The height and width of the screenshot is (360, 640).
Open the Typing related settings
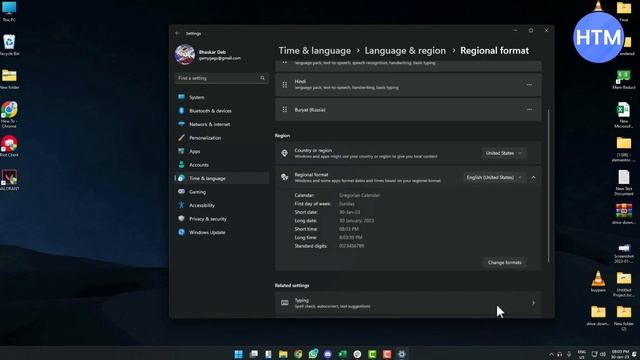tap(408, 303)
